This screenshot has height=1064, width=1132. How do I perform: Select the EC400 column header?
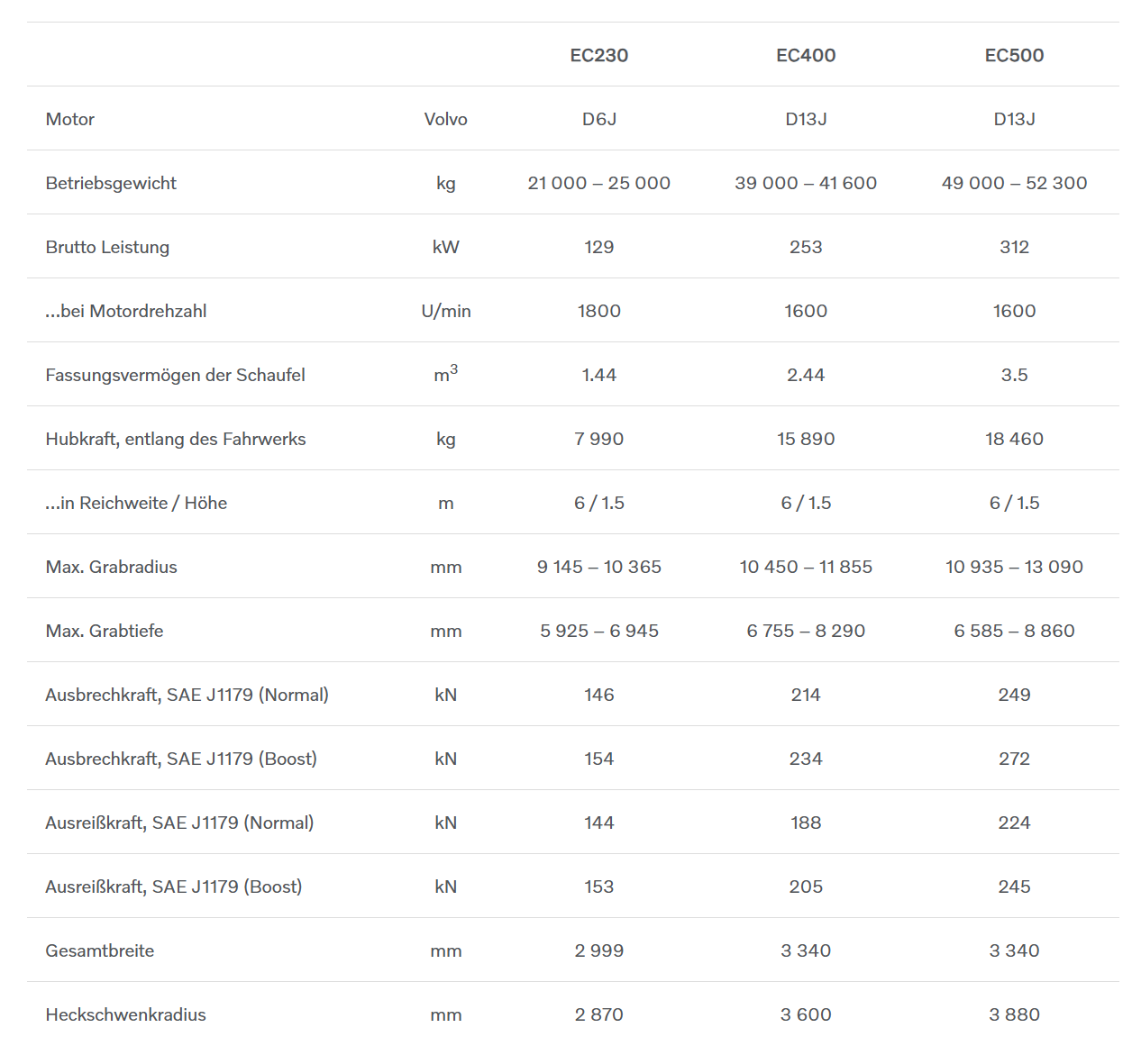[x=806, y=55]
